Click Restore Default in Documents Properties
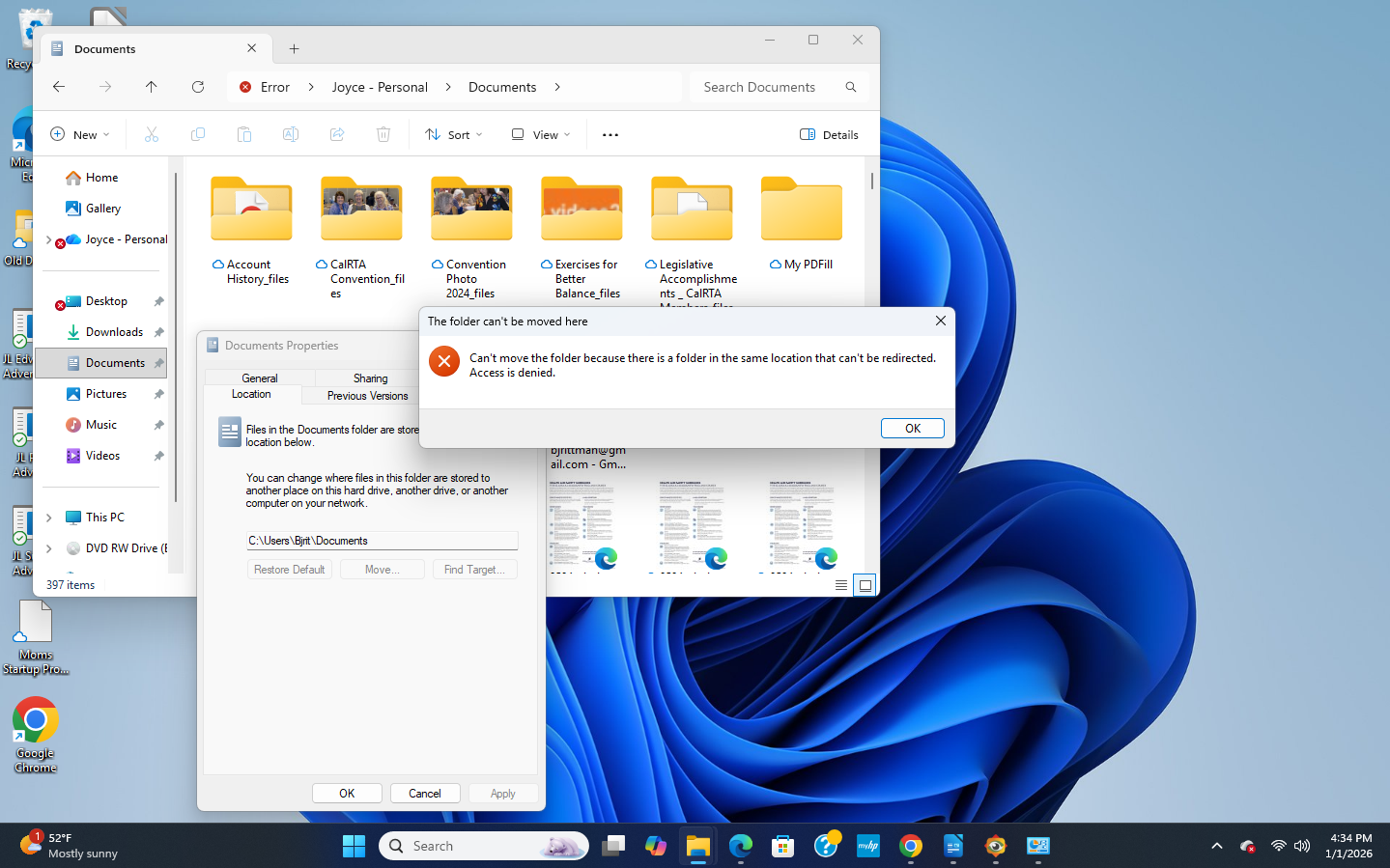The height and width of the screenshot is (868, 1390). pyautogui.click(x=289, y=570)
